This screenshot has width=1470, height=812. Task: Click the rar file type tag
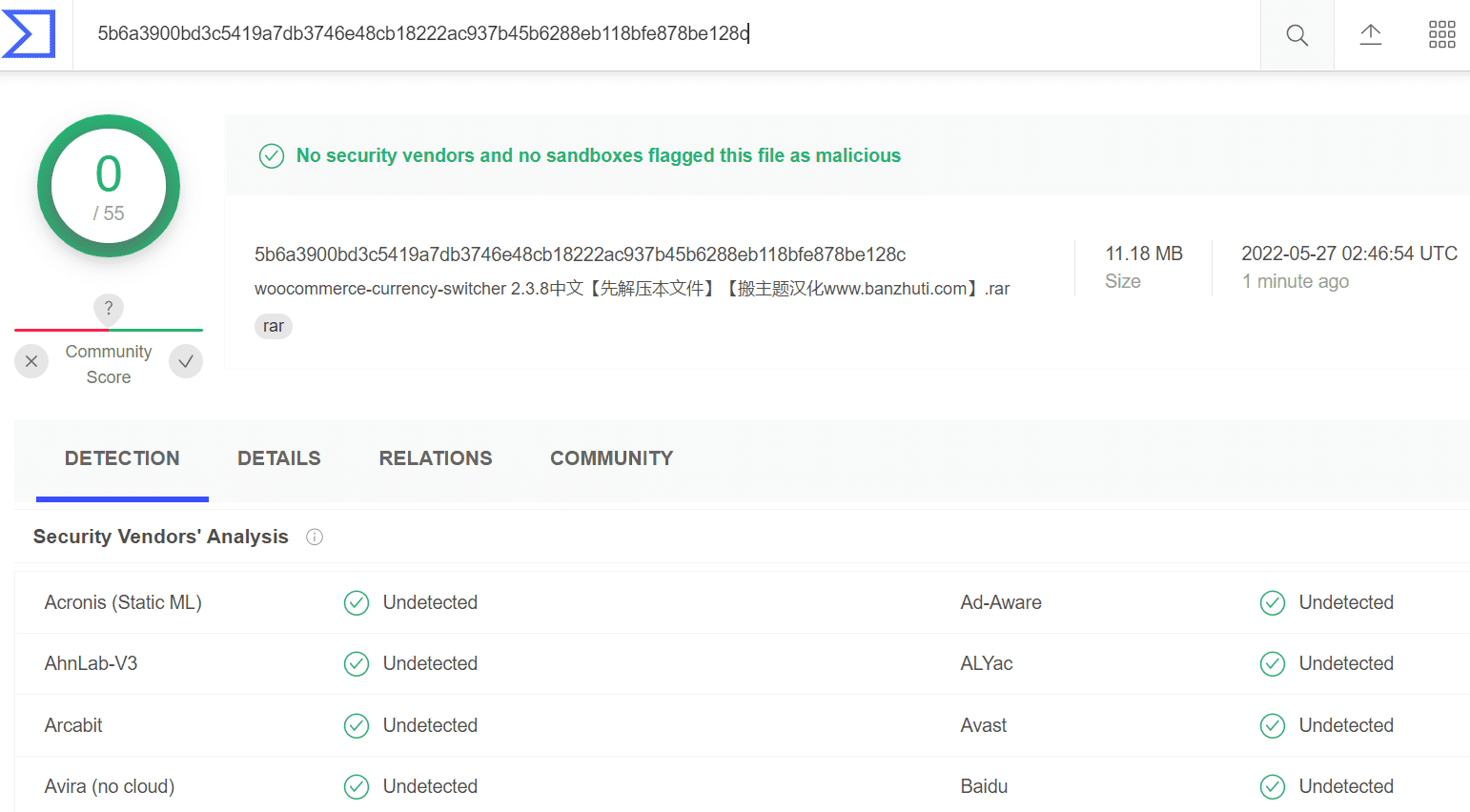click(274, 326)
